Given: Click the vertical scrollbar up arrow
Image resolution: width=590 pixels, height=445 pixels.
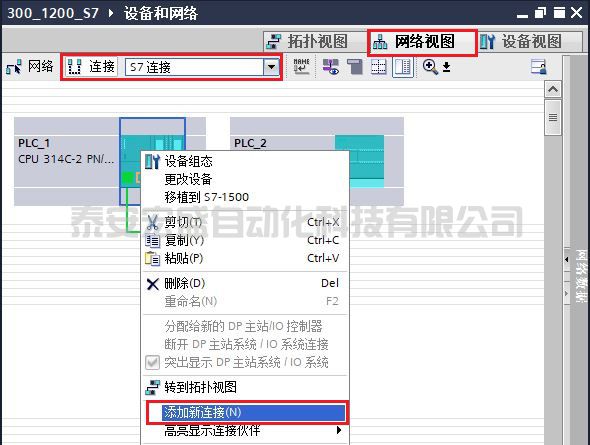Looking at the screenshot, I should coord(553,90).
